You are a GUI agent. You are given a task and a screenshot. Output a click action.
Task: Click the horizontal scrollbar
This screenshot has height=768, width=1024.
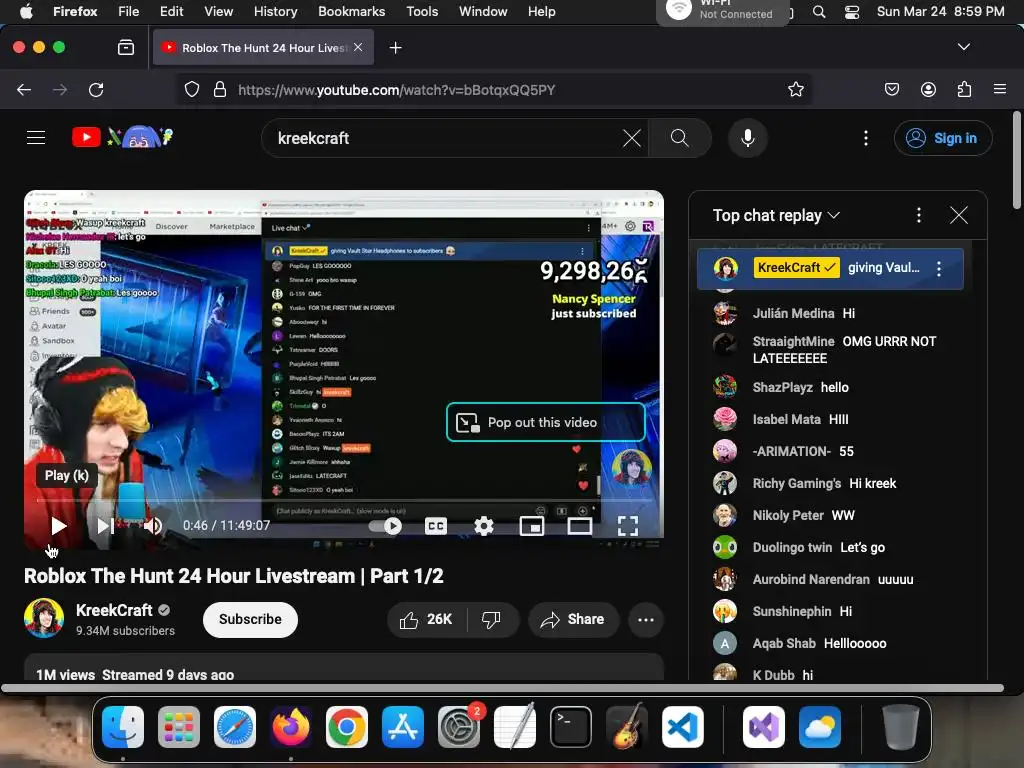[502, 688]
